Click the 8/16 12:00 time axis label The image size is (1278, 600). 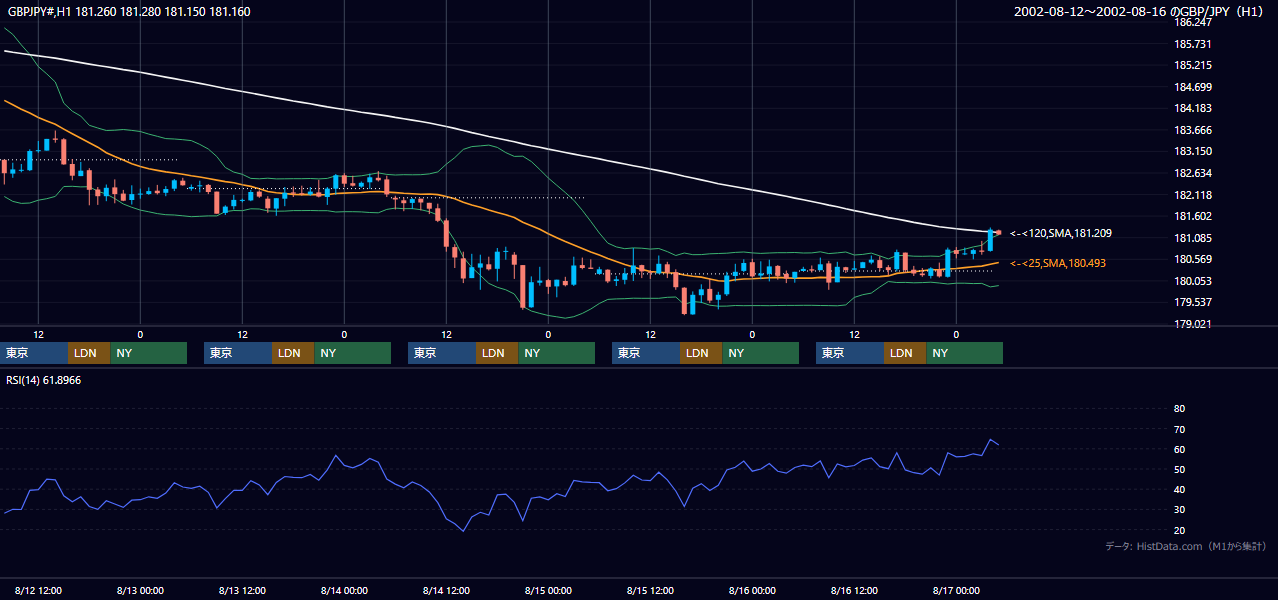pyautogui.click(x=854, y=590)
